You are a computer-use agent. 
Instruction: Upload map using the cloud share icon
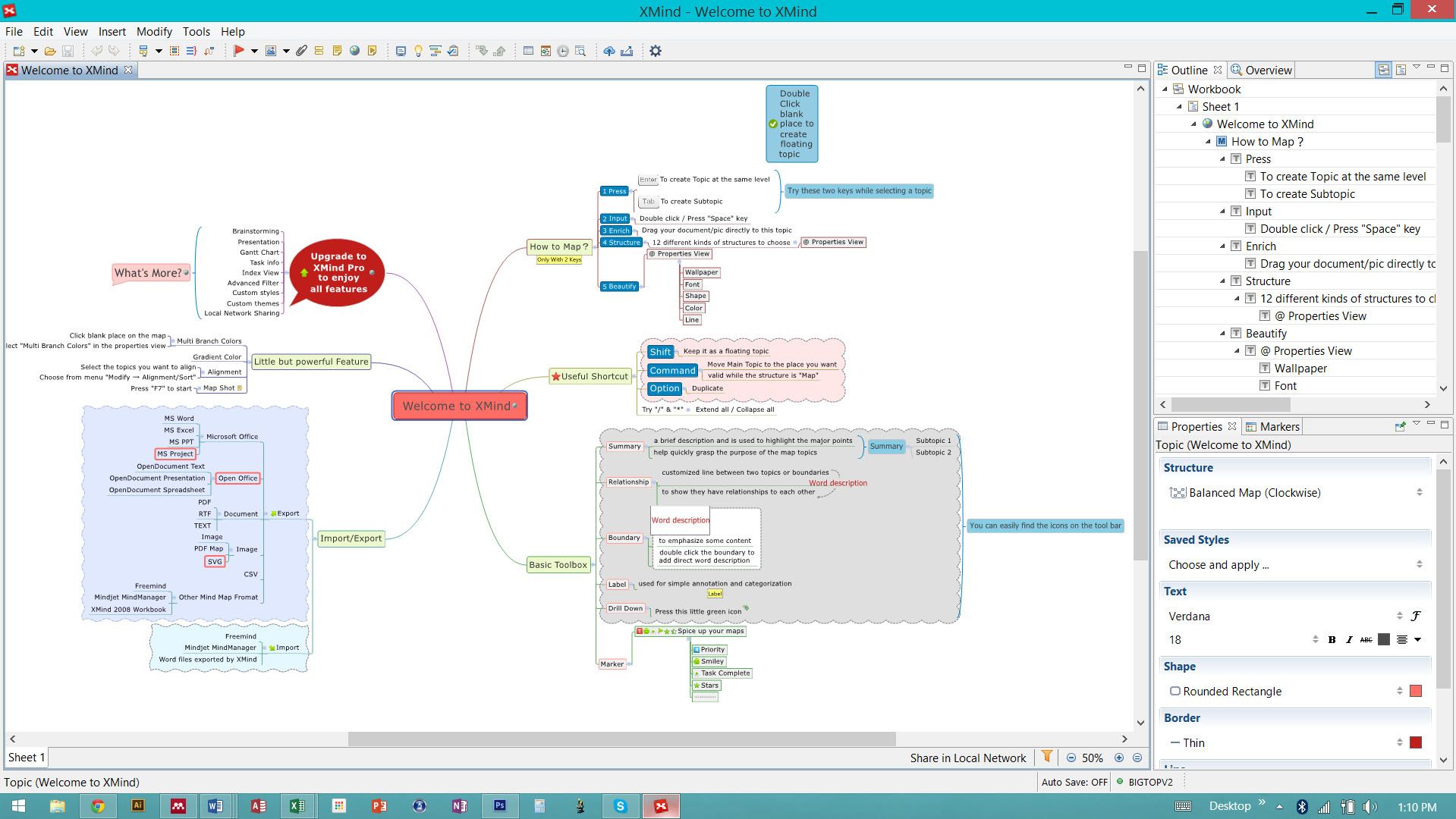click(x=608, y=50)
